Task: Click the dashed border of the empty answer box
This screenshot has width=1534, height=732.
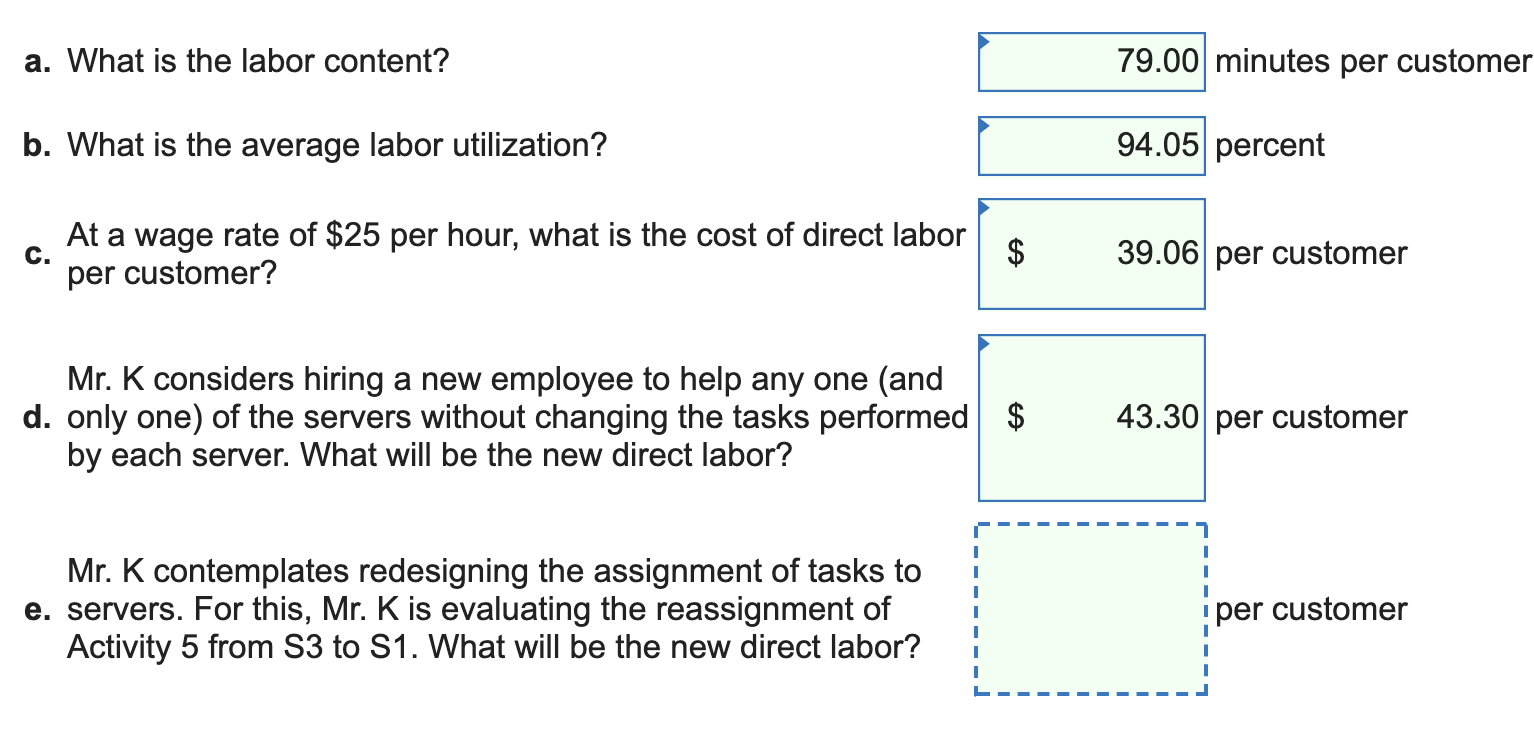Action: click(x=1091, y=523)
